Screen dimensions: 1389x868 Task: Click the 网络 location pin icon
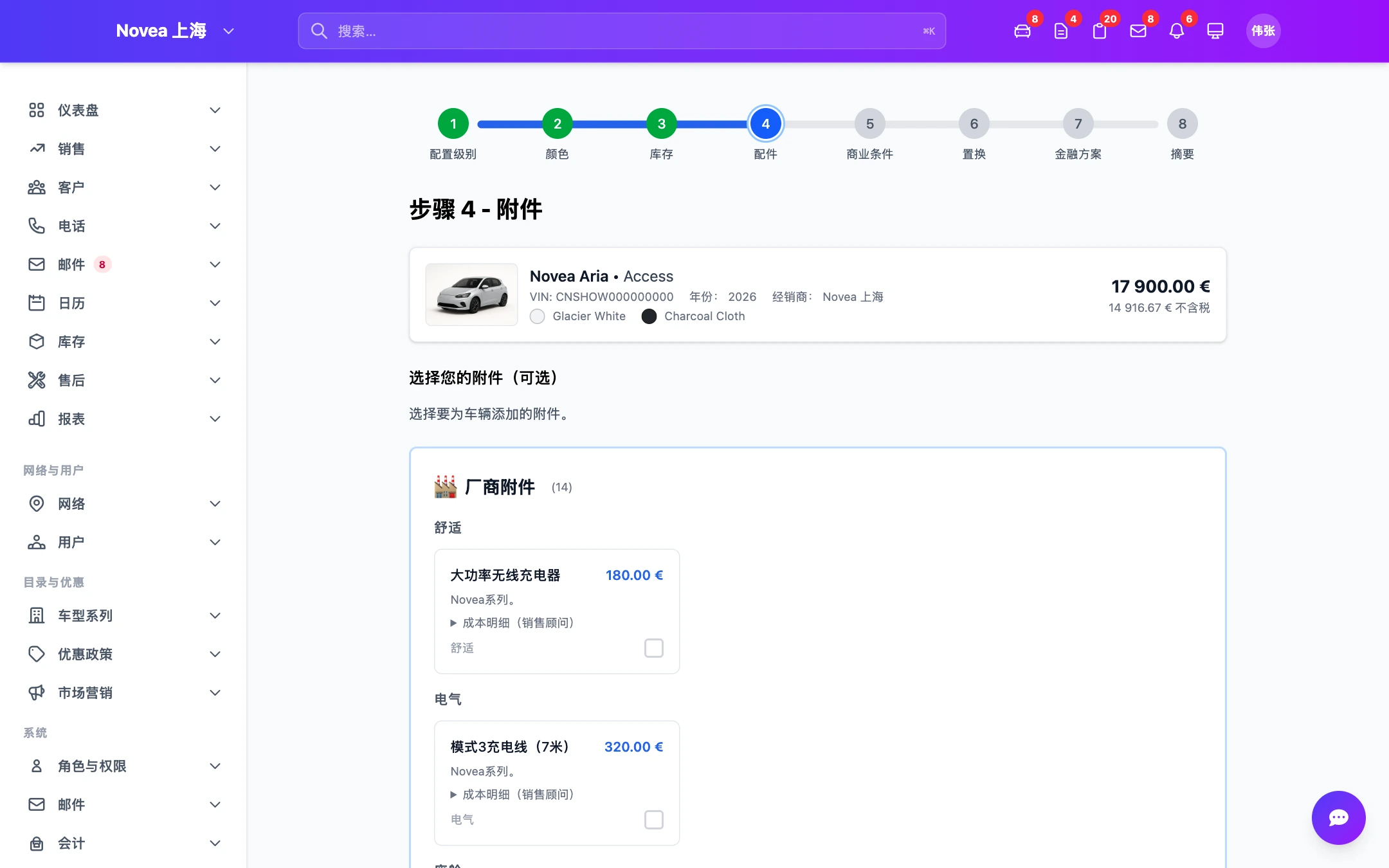[x=37, y=503]
